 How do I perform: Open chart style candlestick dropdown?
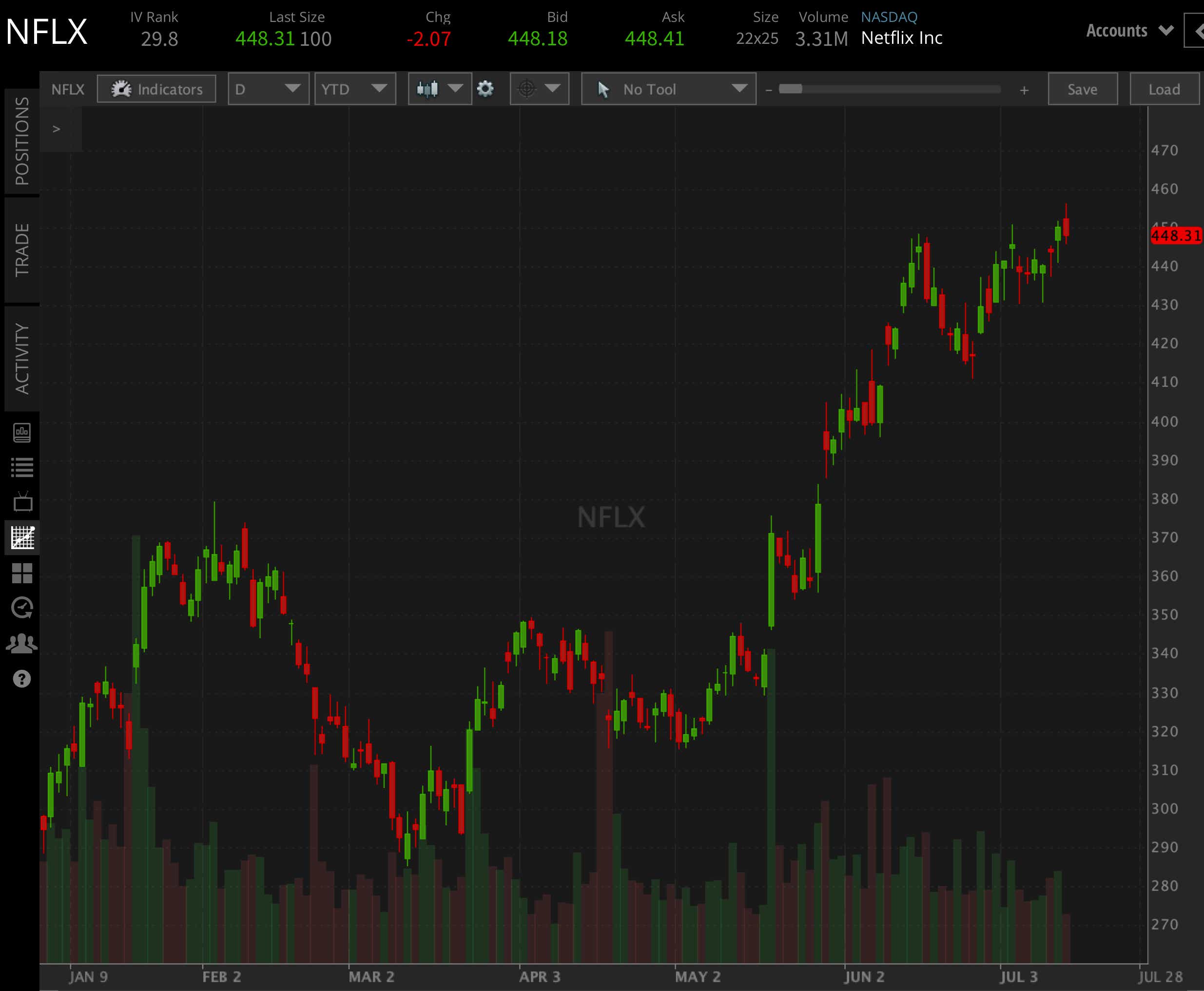(x=440, y=89)
